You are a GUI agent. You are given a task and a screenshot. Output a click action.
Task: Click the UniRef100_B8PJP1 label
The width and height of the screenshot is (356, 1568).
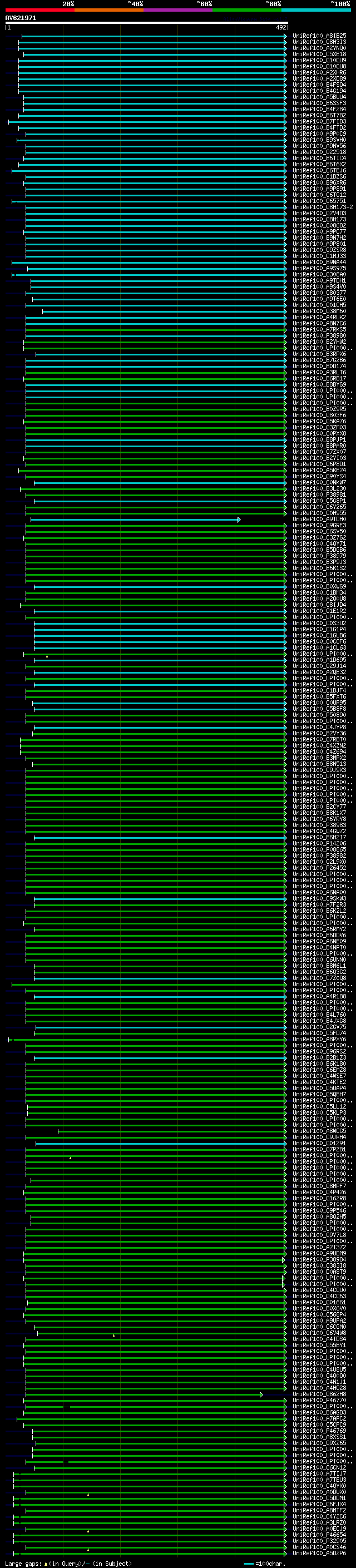319,440
